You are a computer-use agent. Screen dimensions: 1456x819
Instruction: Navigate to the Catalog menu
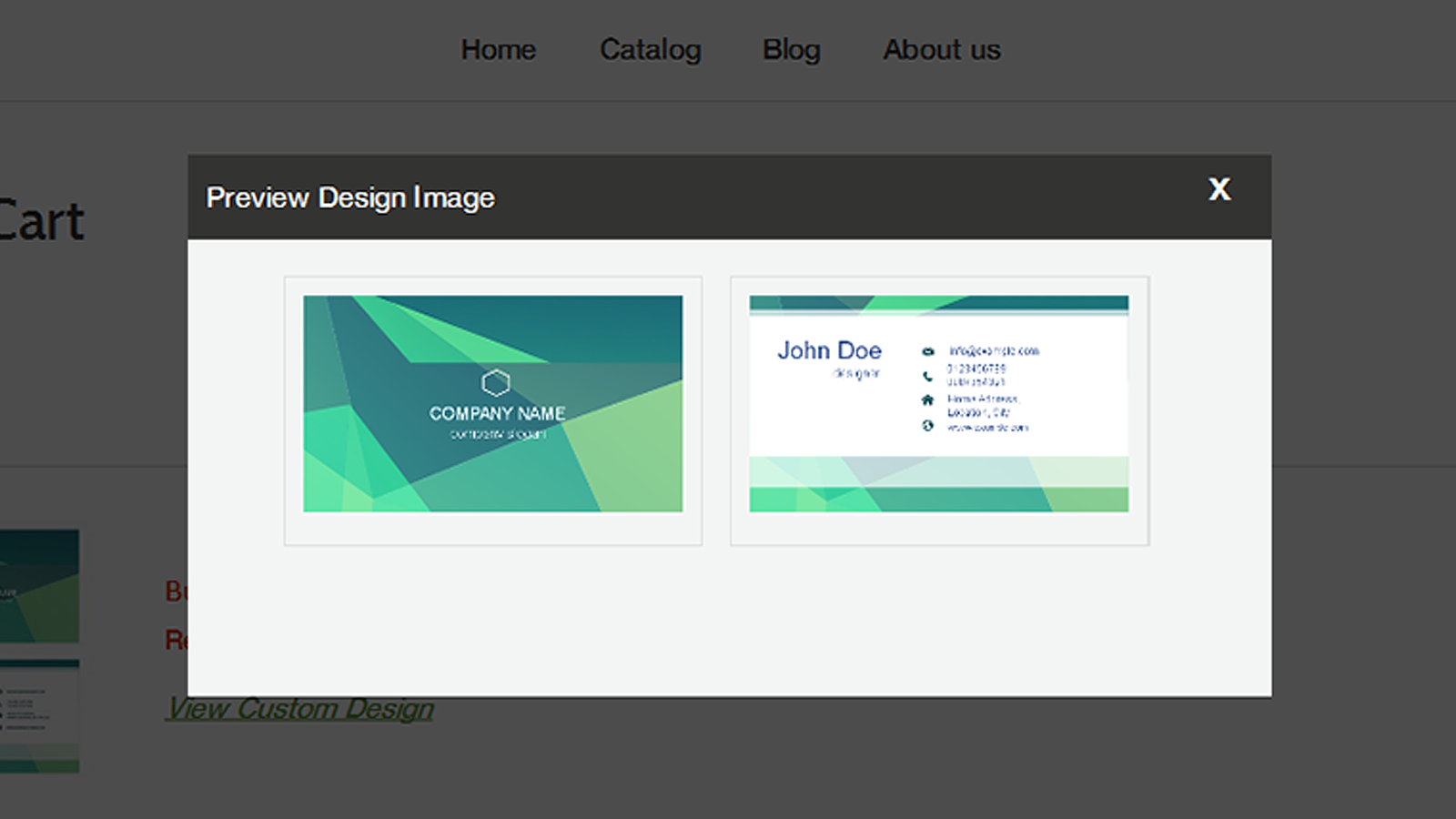pyautogui.click(x=650, y=50)
